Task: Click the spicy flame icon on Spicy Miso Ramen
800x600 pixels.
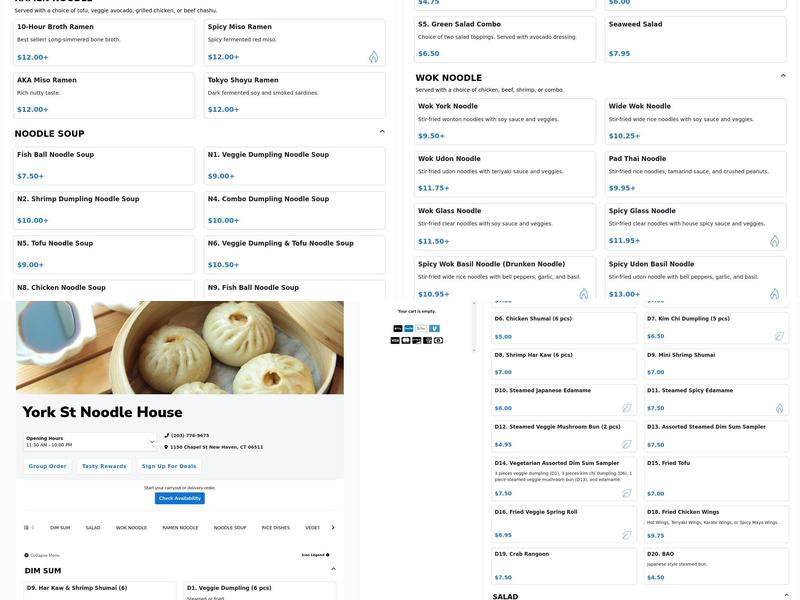Action: click(373, 57)
